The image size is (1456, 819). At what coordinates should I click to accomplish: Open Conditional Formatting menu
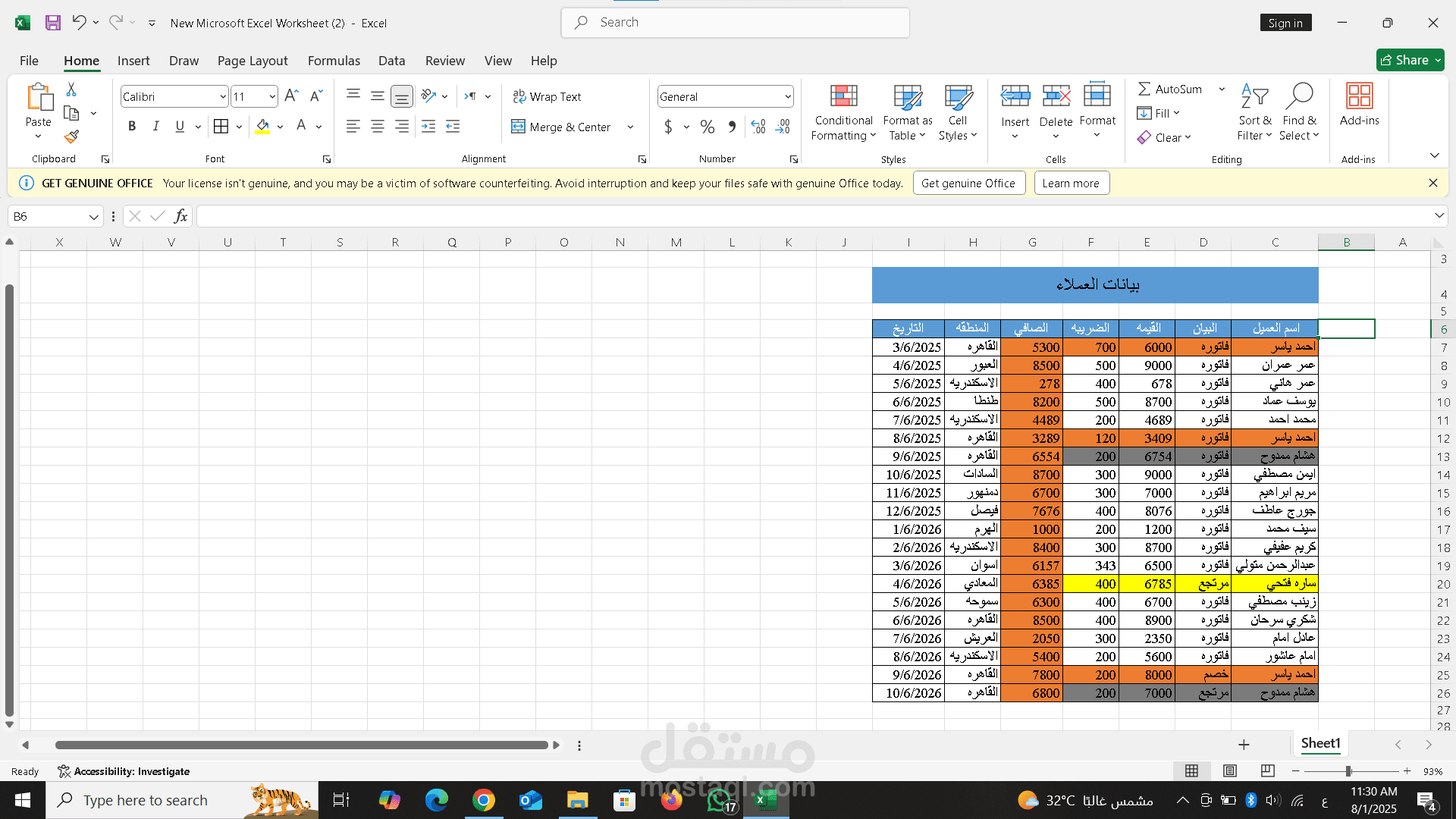pyautogui.click(x=843, y=112)
